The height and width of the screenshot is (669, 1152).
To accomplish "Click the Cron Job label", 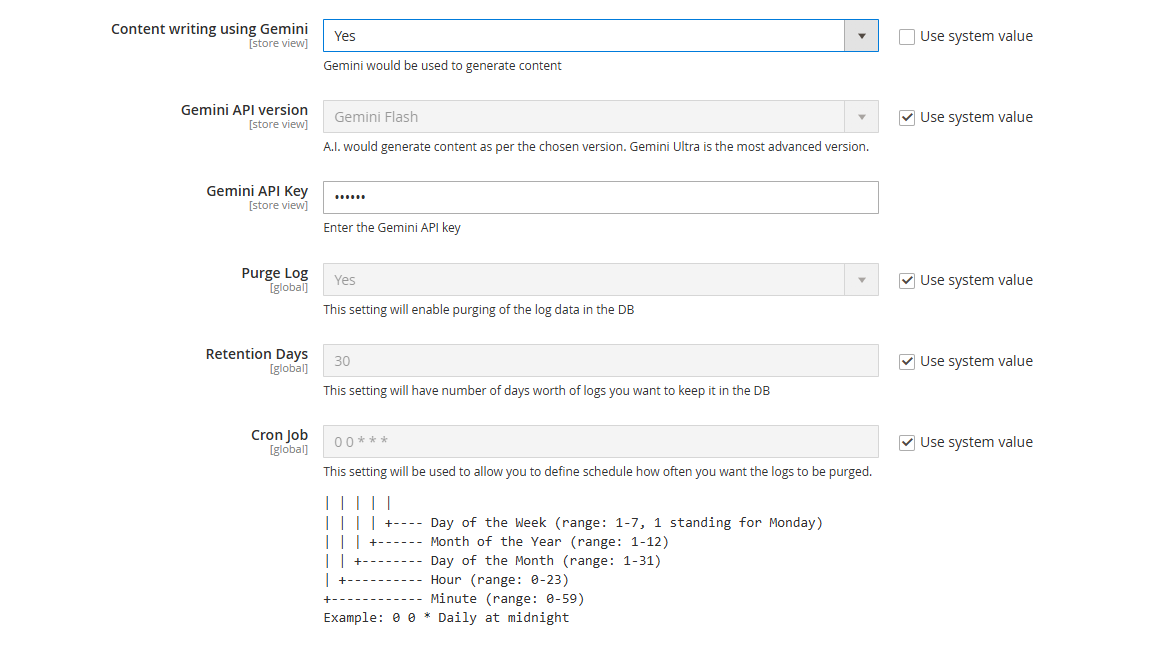I will [279, 435].
